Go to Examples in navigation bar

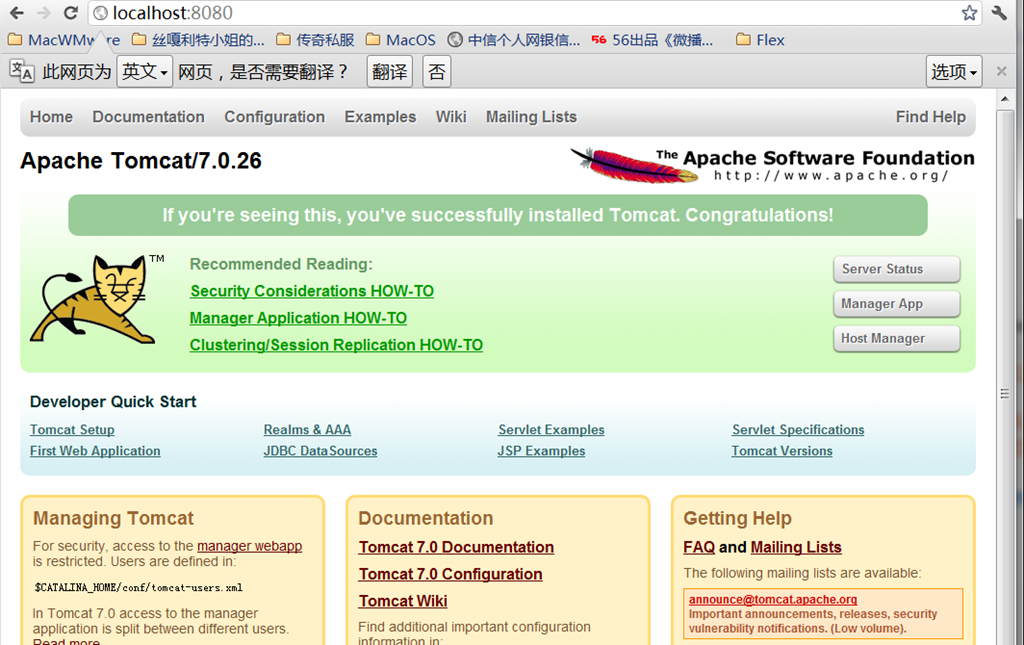(380, 117)
